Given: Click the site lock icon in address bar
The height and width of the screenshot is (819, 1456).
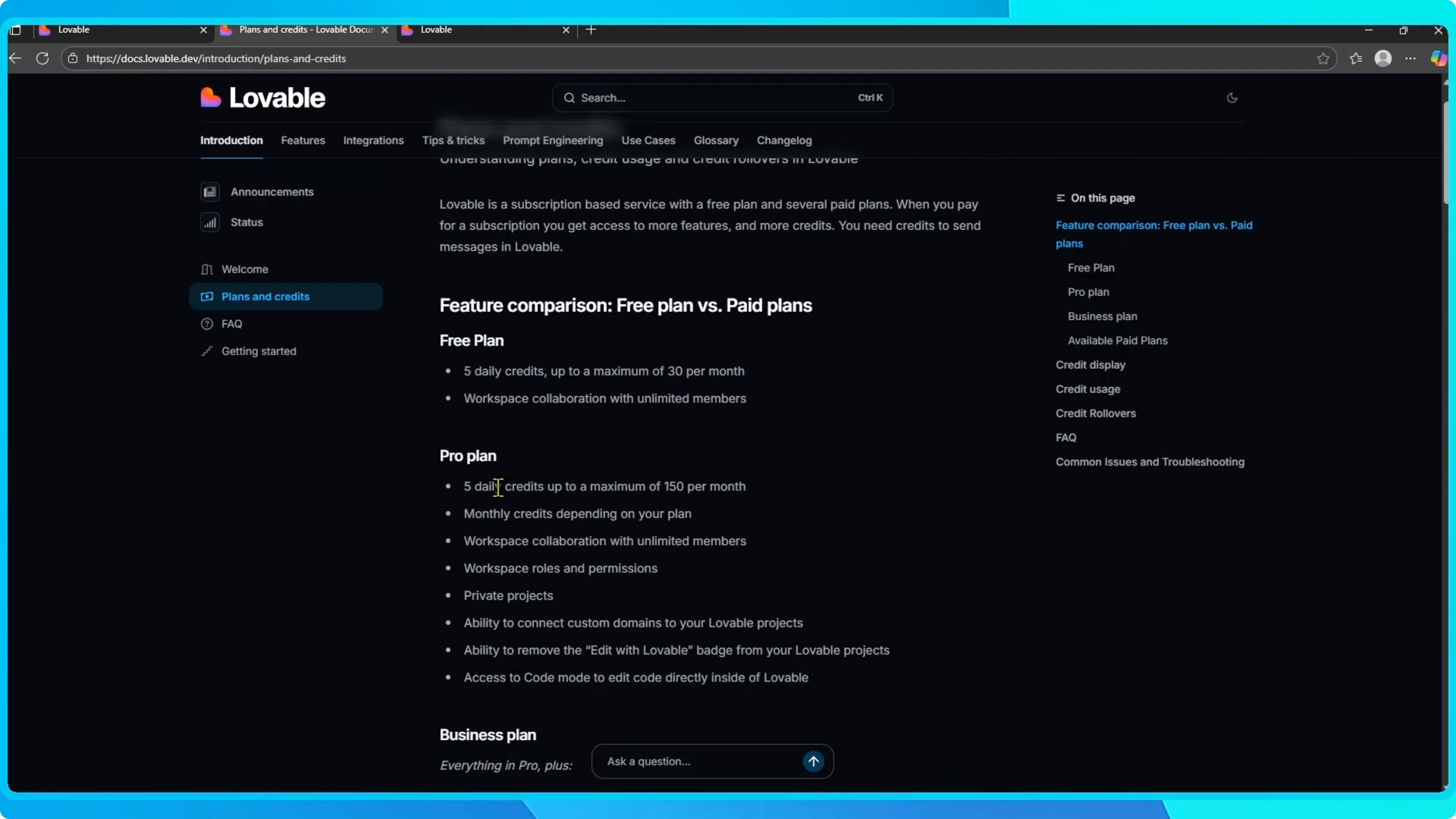Looking at the screenshot, I should [x=73, y=58].
